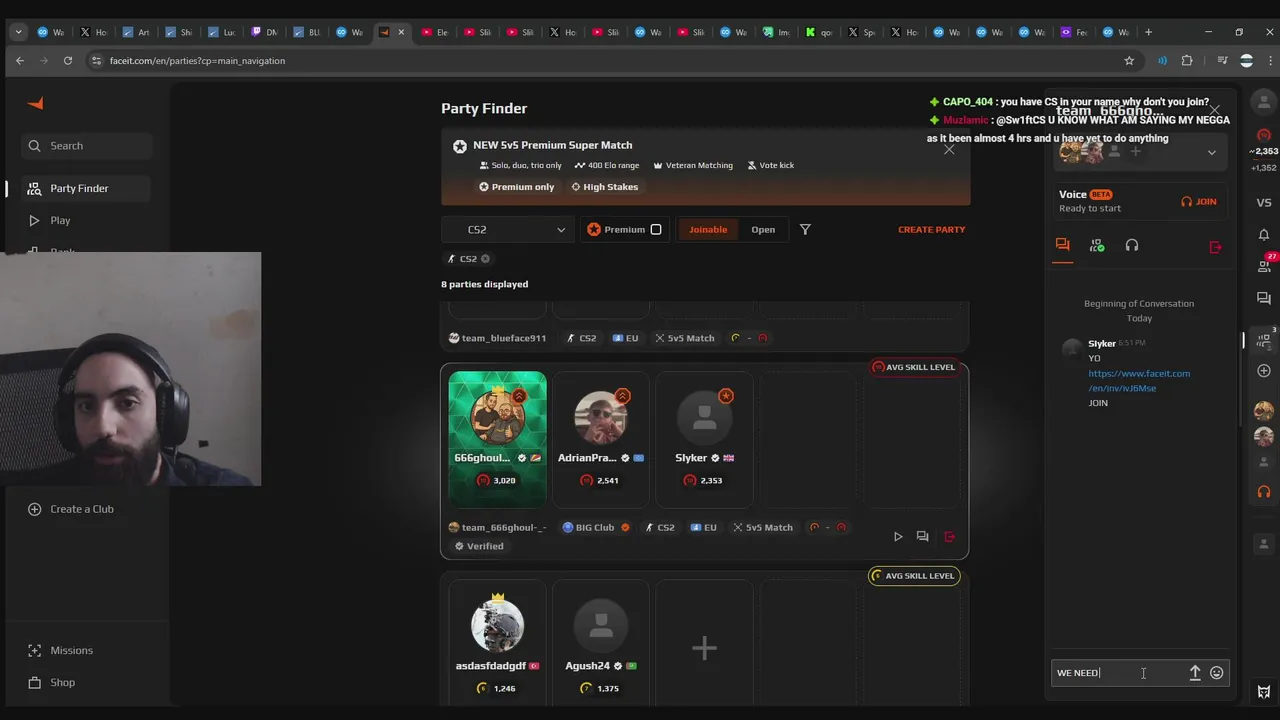Bookmark this page with star icon

point(1129,61)
